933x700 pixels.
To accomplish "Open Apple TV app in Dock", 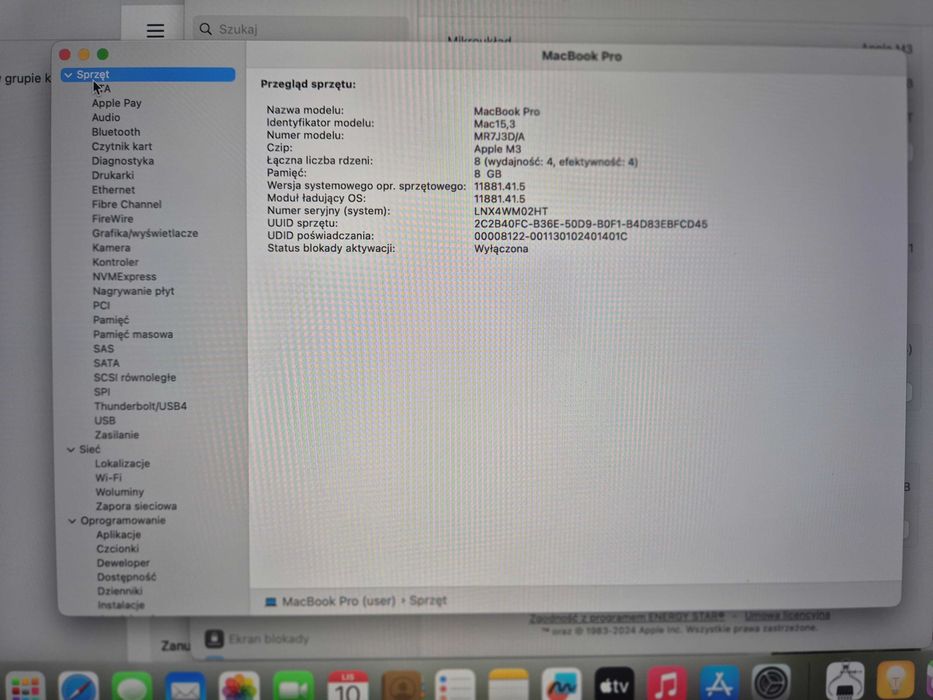I will pos(614,685).
